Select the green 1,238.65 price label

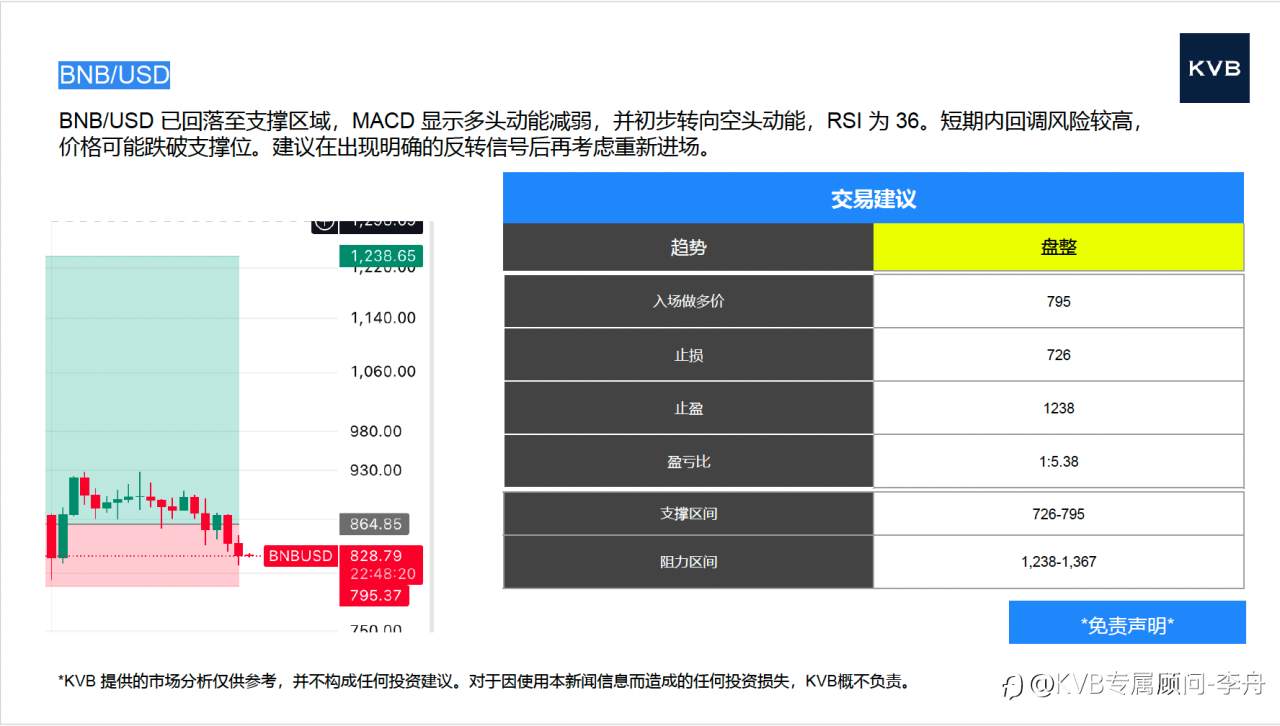(382, 256)
